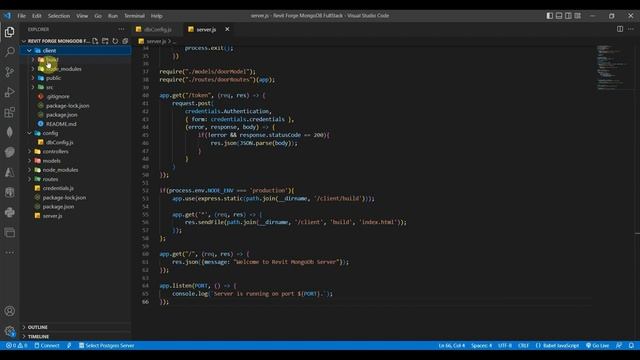Open the Selection menu
This screenshot has width=640, height=360.
59,16
